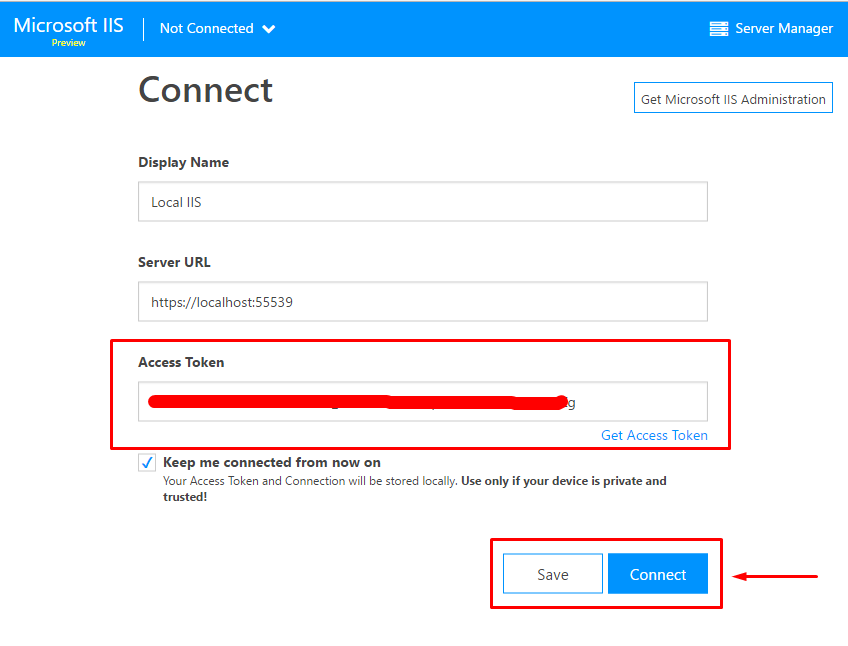Click Get Microsoft IIS Administration button
This screenshot has width=848, height=646.
click(x=733, y=98)
